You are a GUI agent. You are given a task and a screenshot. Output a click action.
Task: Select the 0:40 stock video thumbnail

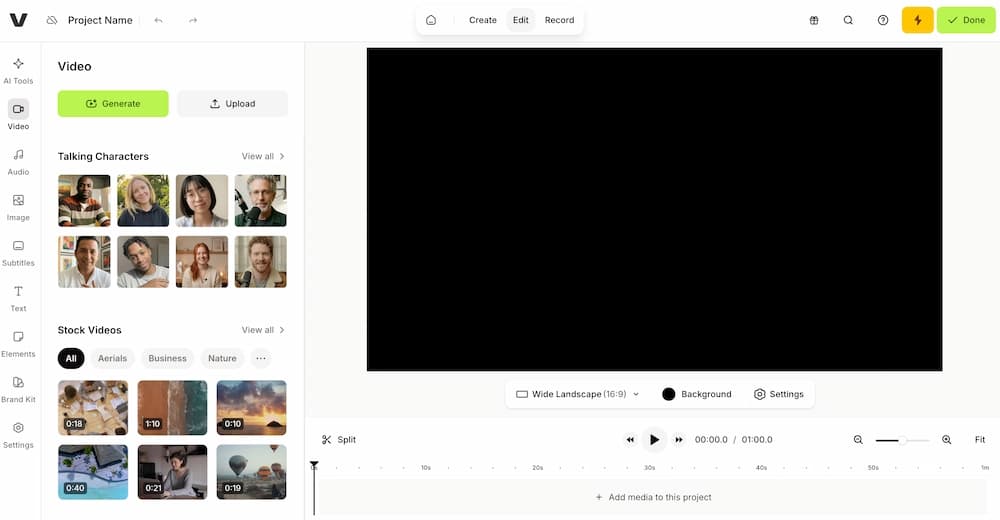[93, 472]
